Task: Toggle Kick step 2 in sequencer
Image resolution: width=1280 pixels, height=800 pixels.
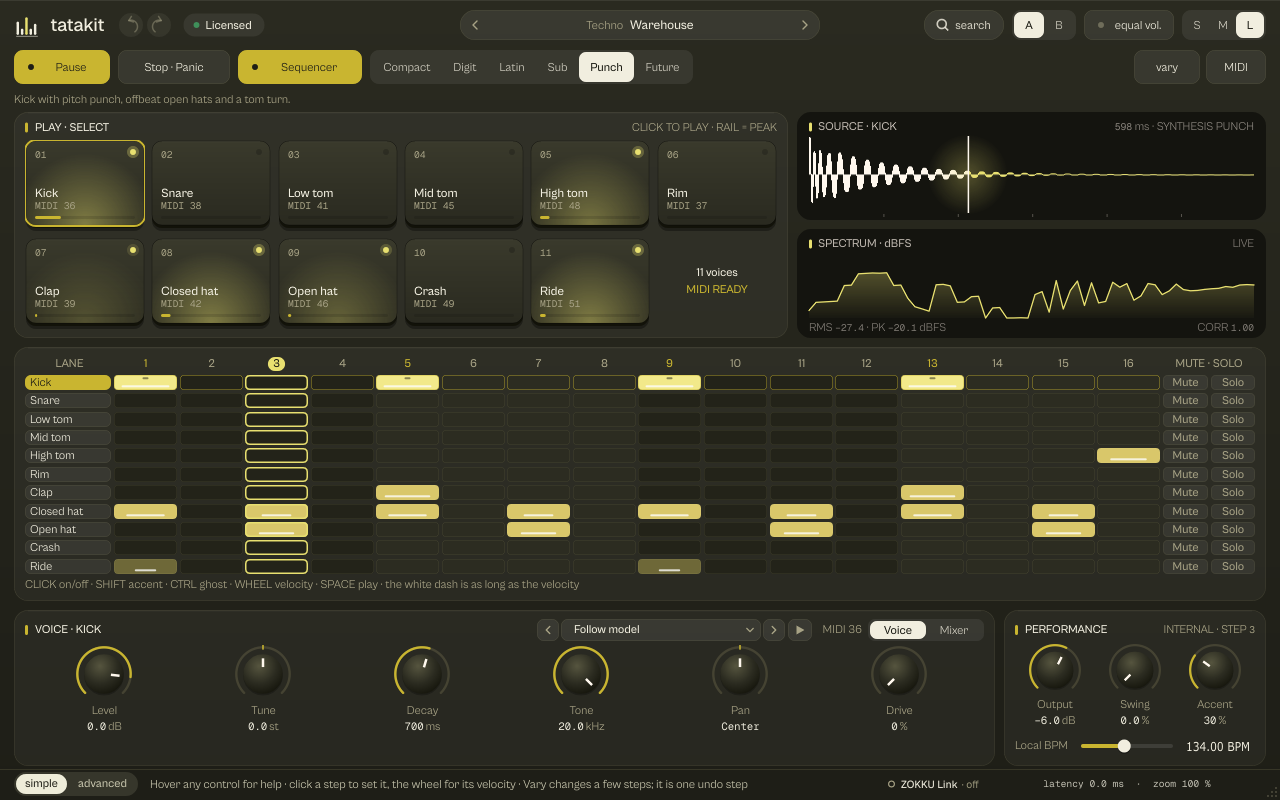Action: point(211,382)
